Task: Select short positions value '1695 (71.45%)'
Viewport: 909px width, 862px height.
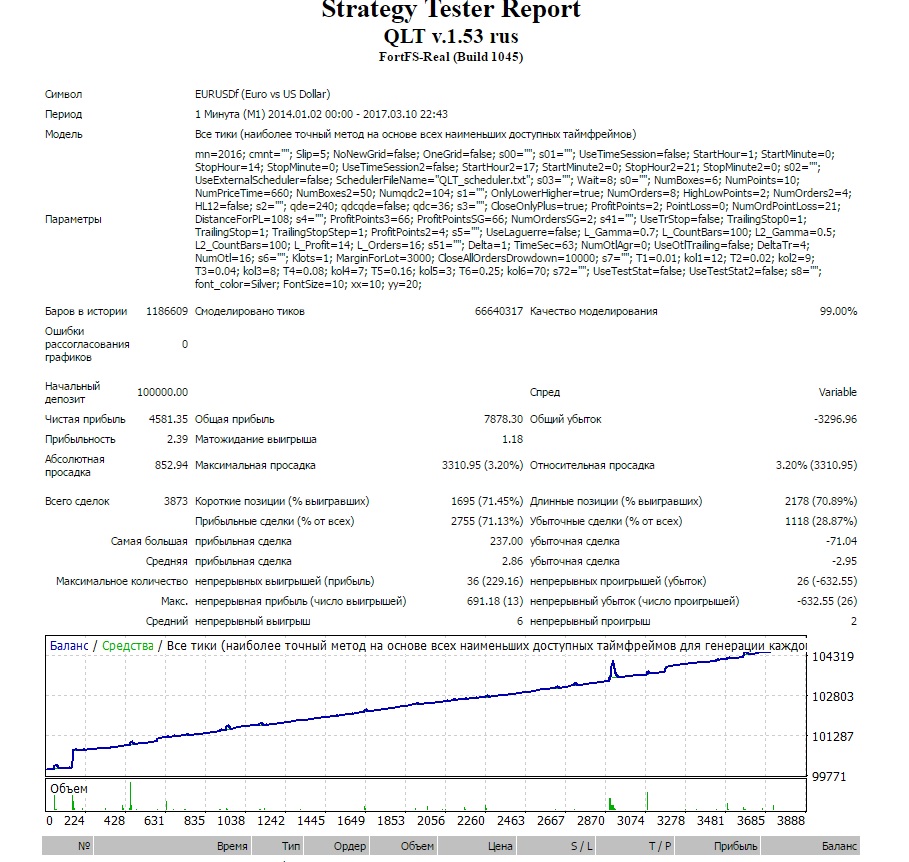Action: click(487, 501)
